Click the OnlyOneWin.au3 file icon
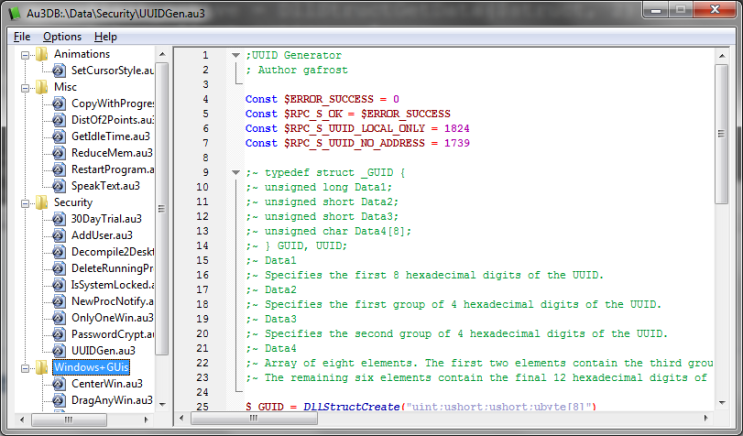743x436 pixels. click(59, 318)
